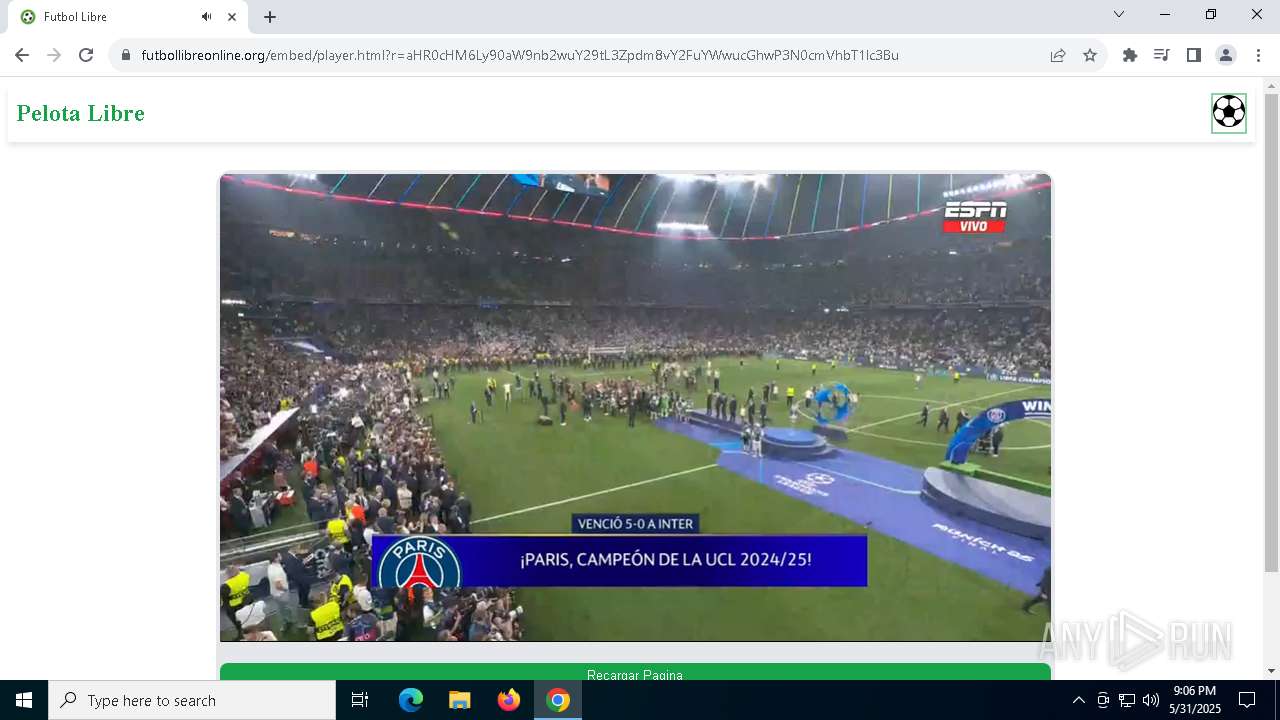Mute the Futbol Libre tab audio icon
This screenshot has width=1280, height=720.
[207, 17]
